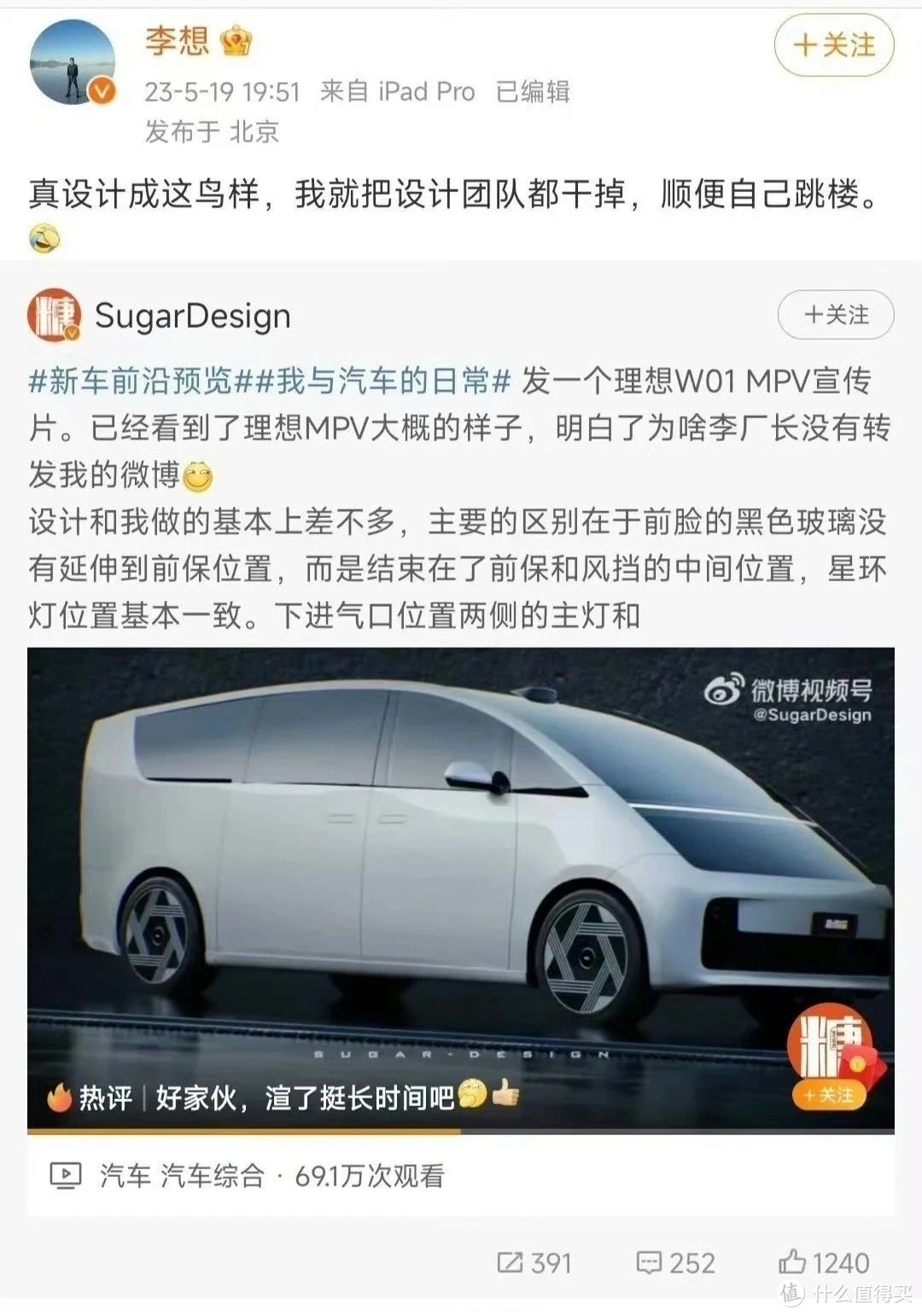
Task: Play the white MPV video thumbnail
Action: click(461, 888)
